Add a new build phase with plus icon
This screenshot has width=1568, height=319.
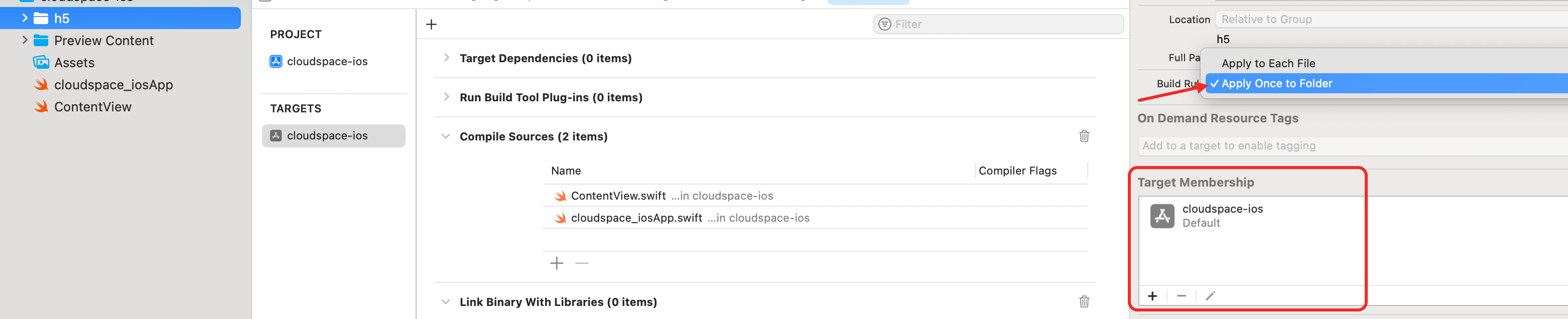(x=432, y=25)
